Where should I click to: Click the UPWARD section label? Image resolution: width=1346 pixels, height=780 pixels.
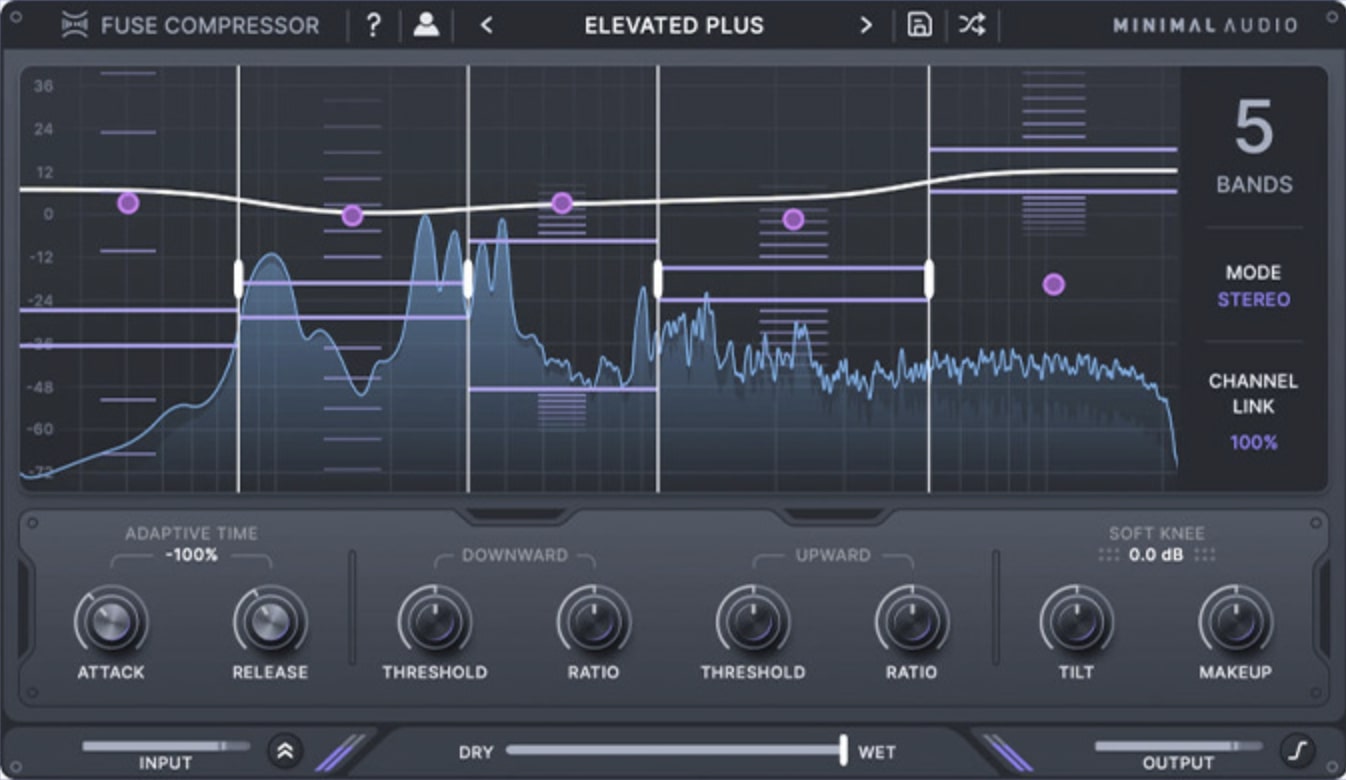point(833,555)
